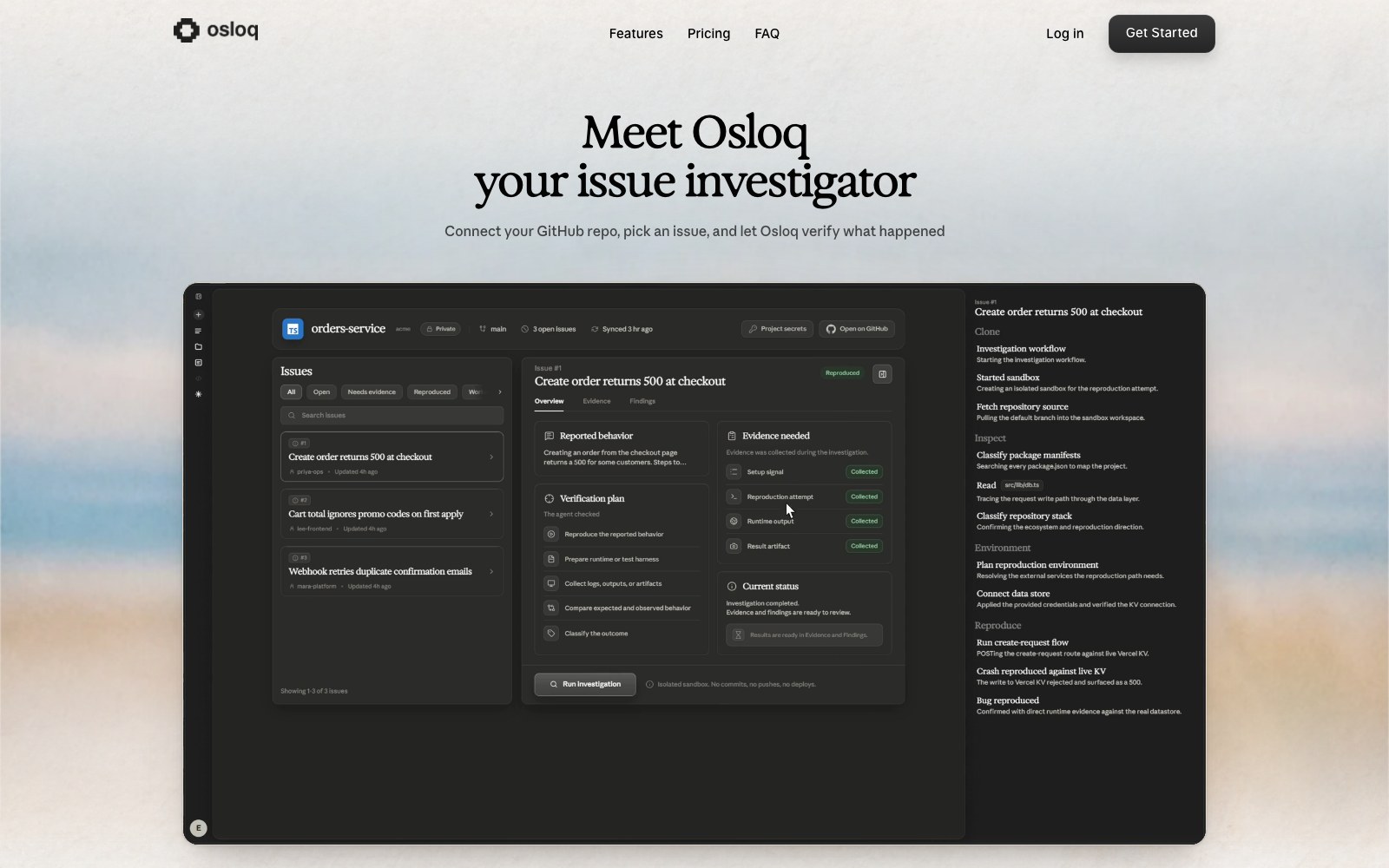
Task: Click the Current status info icon
Action: [x=732, y=587]
